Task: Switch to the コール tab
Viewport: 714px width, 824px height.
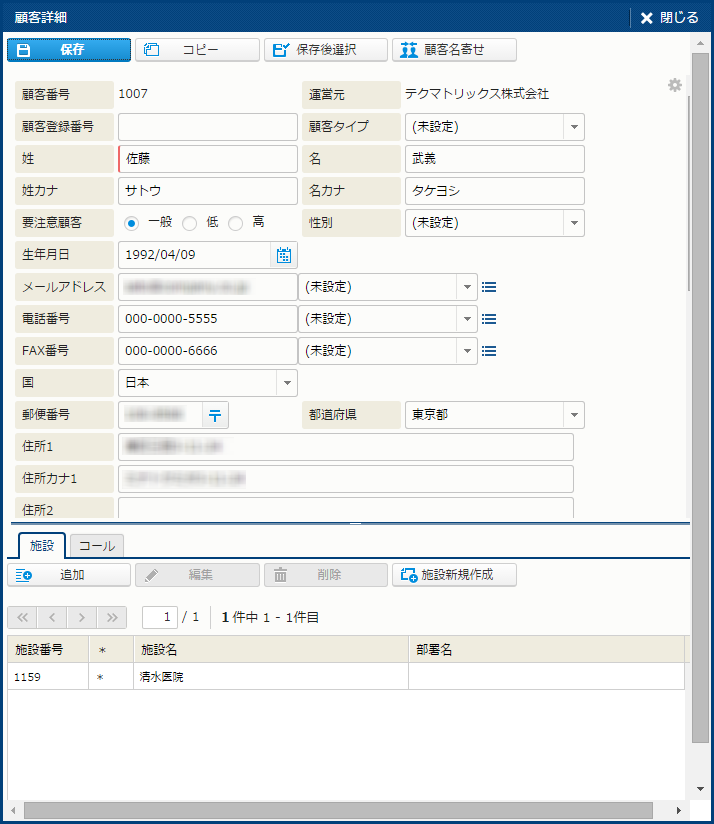Action: tap(97, 546)
